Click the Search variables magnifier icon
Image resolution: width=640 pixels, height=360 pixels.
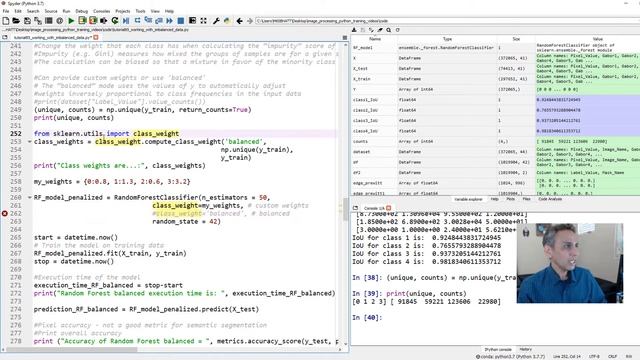[x=389, y=30]
